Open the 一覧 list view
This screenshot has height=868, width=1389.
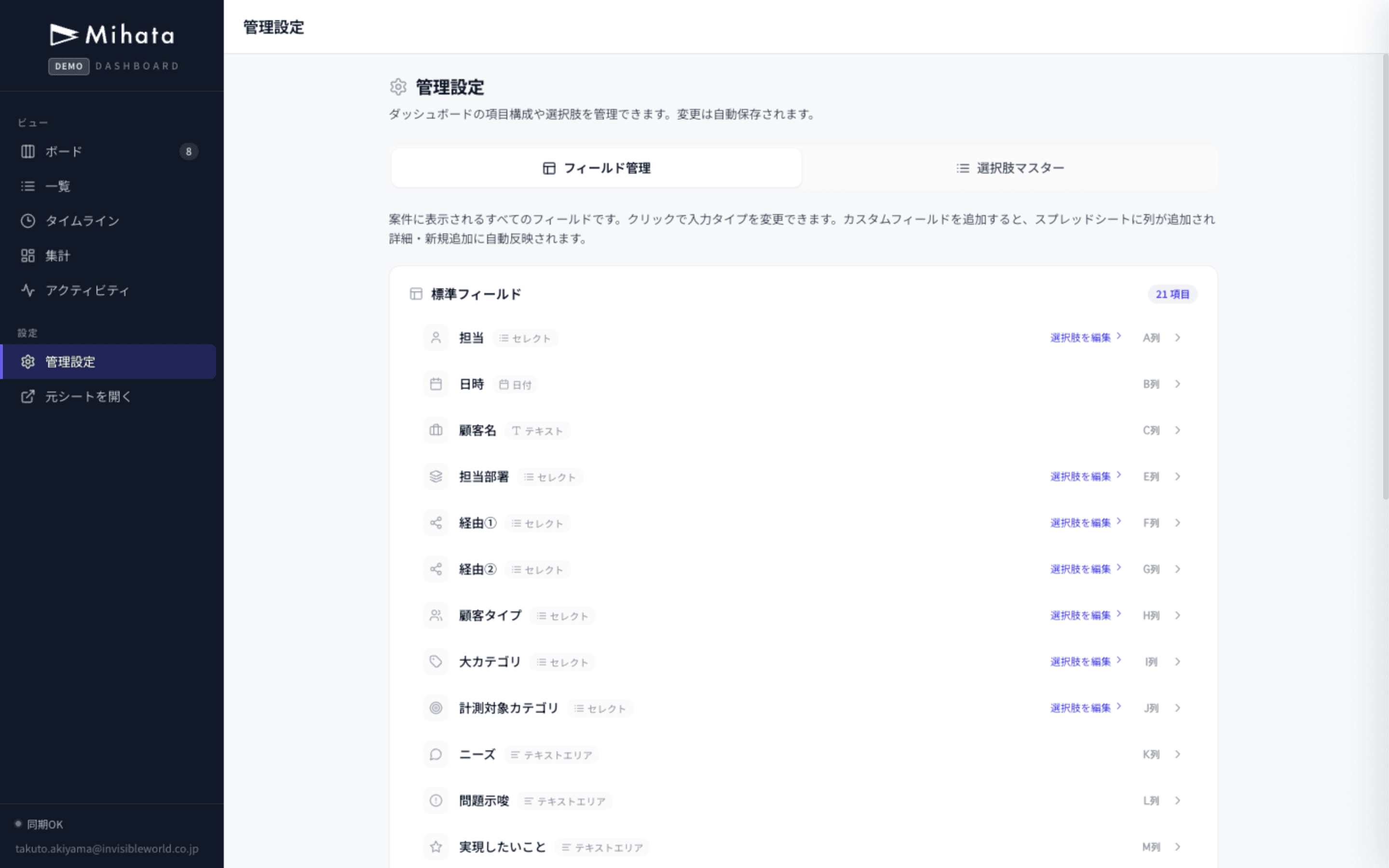click(x=109, y=186)
